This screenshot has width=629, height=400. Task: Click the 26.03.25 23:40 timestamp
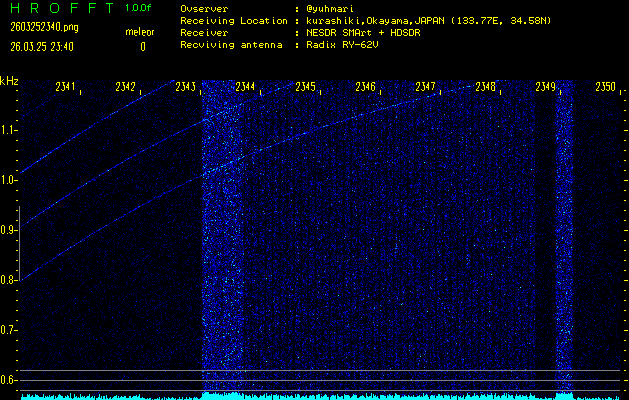click(x=40, y=46)
